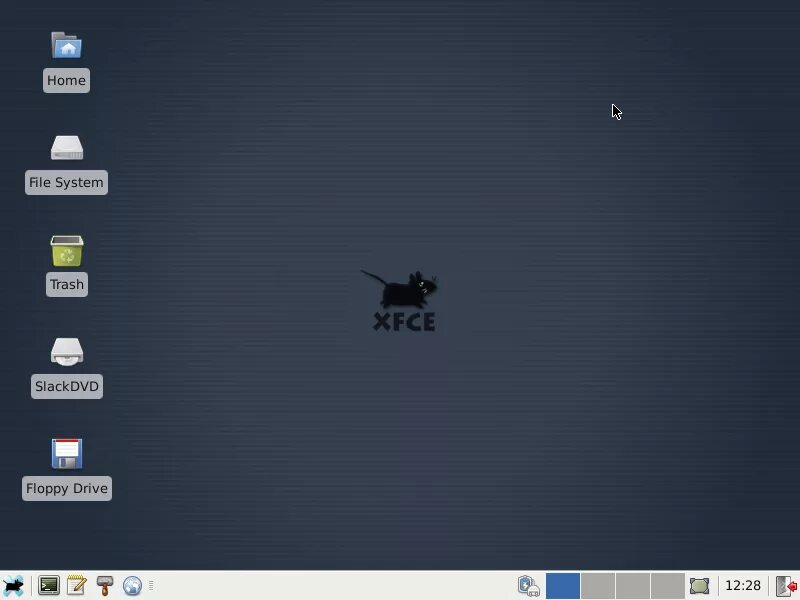The height and width of the screenshot is (600, 800).
Task: Launch the terminal emulator from the panel
Action: pyautogui.click(x=49, y=586)
